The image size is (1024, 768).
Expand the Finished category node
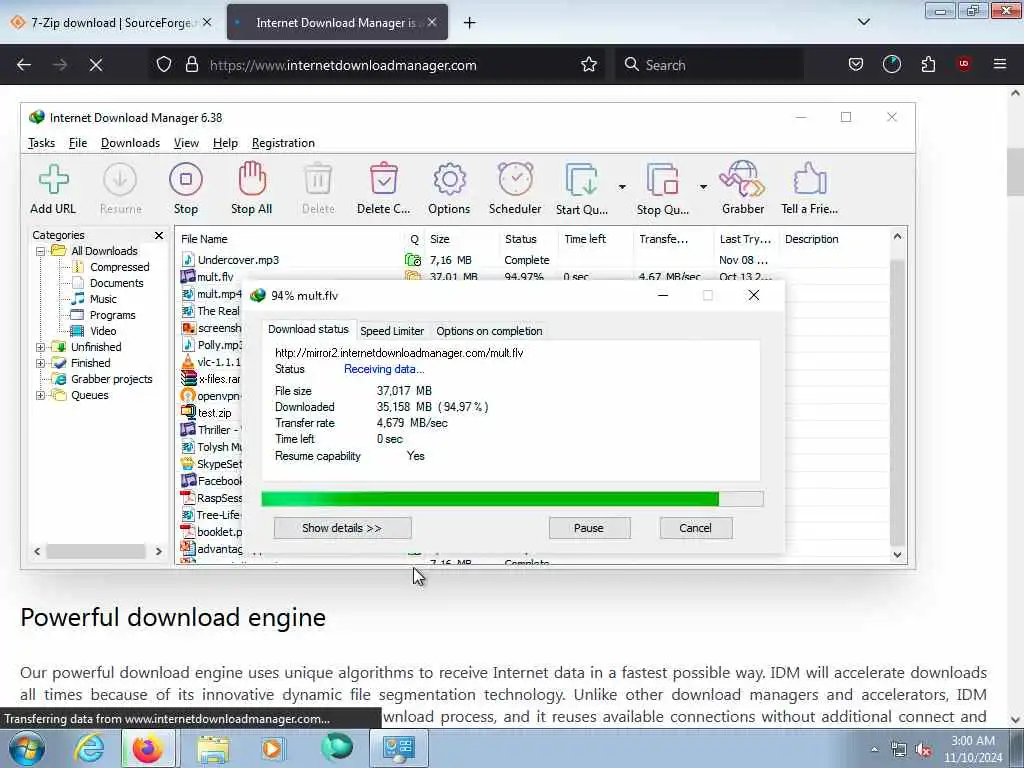click(40, 363)
